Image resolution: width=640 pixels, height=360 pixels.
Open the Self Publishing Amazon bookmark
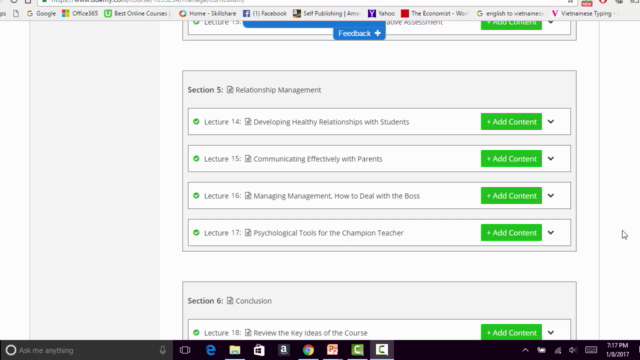pos(327,13)
